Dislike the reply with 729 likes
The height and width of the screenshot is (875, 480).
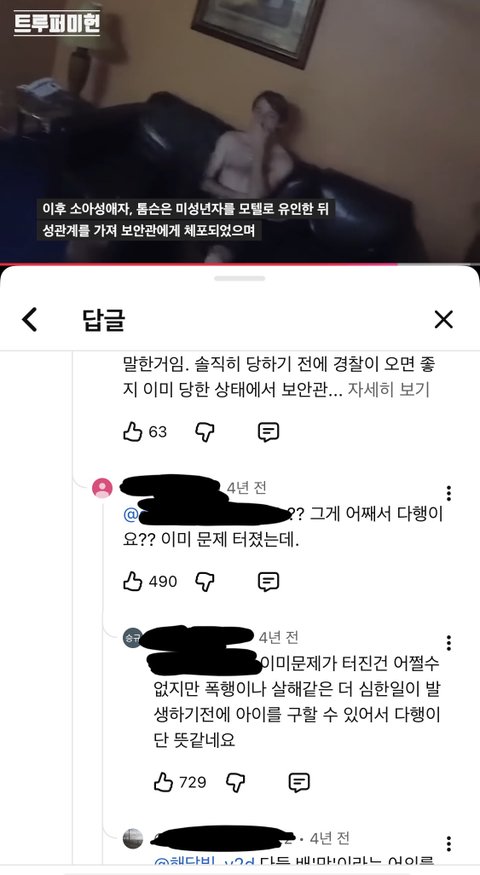tap(236, 782)
